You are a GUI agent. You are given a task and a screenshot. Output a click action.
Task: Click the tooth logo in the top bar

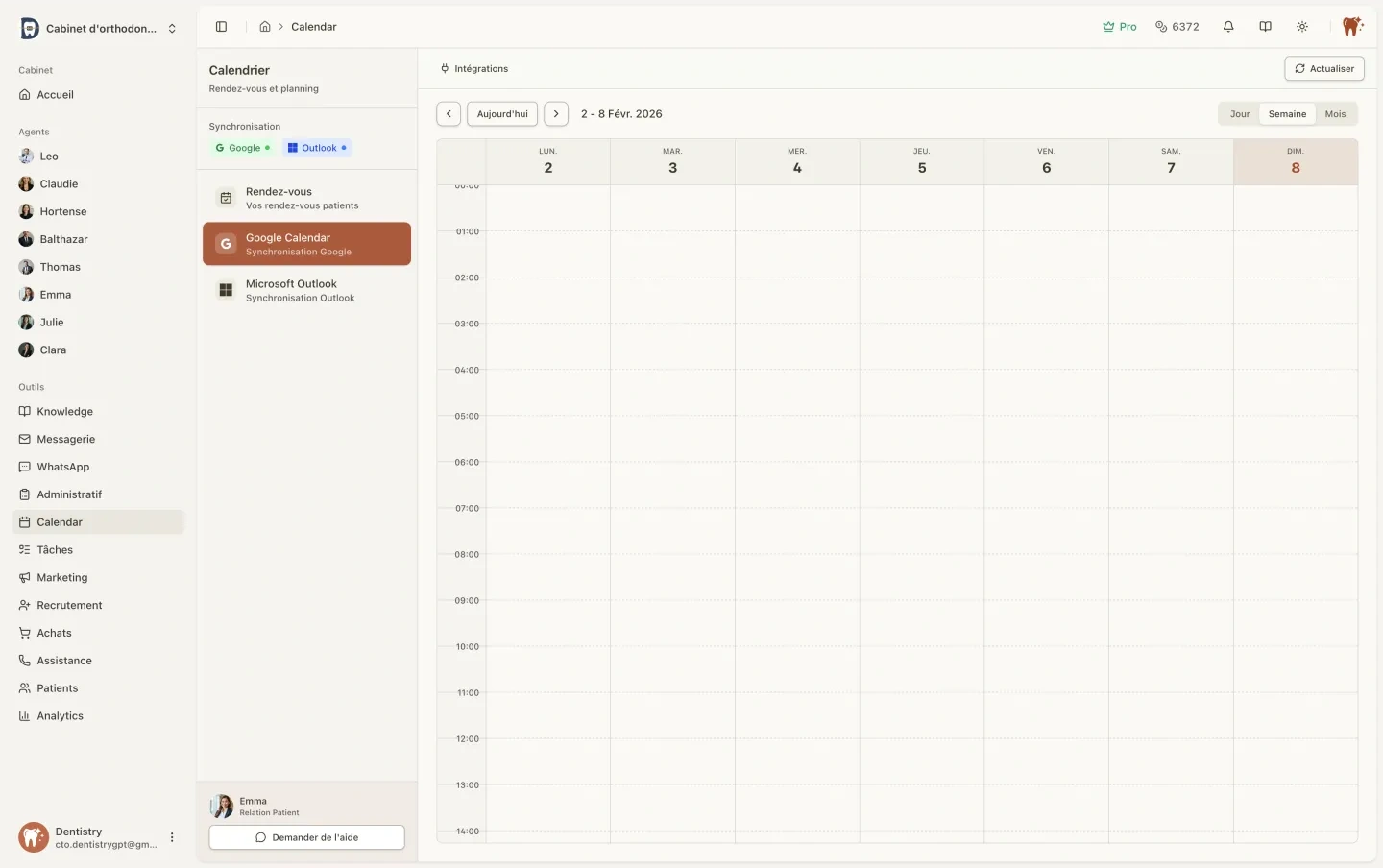point(1351,26)
